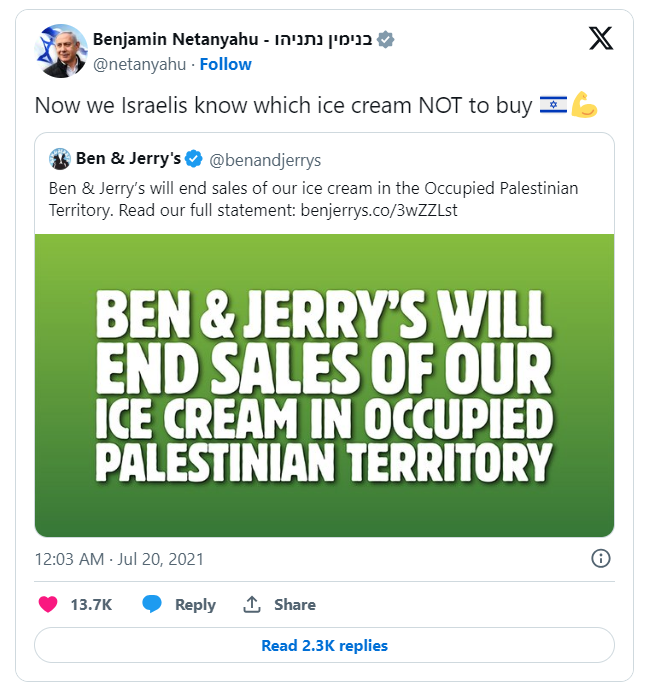
Task: Click the Reply label
Action: pyautogui.click(x=195, y=605)
